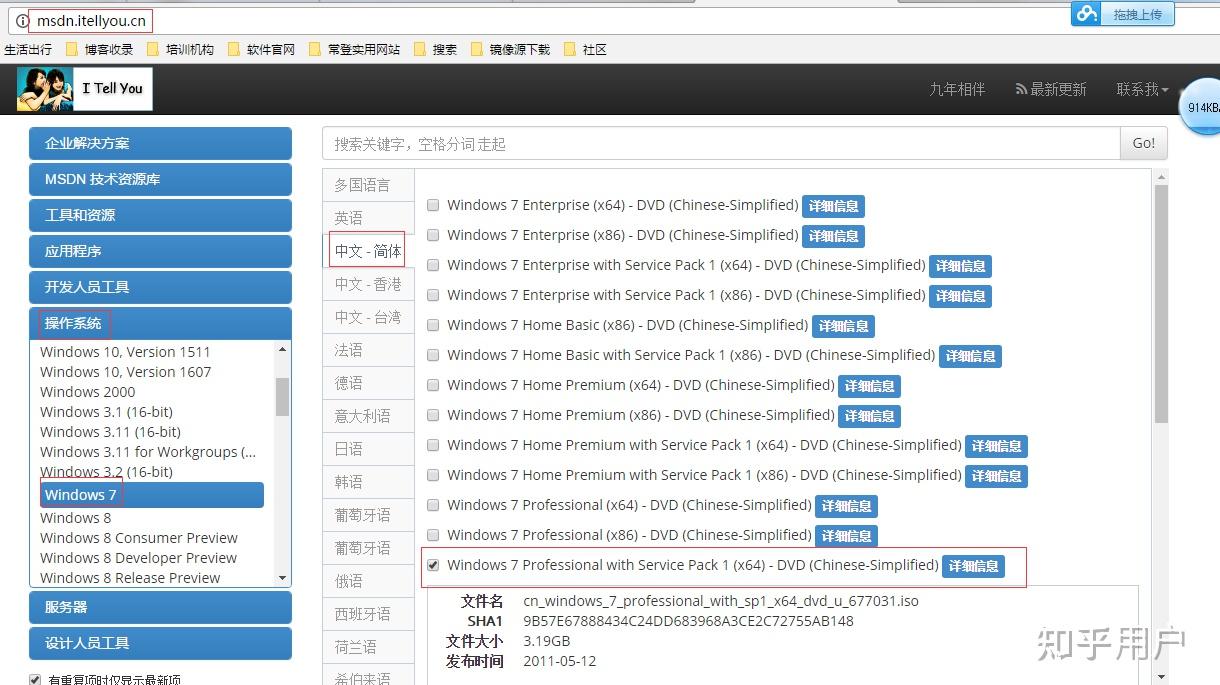This screenshot has height=685, width=1220.
Task: Click the 生活出行 bookmark
Action: [x=28, y=49]
